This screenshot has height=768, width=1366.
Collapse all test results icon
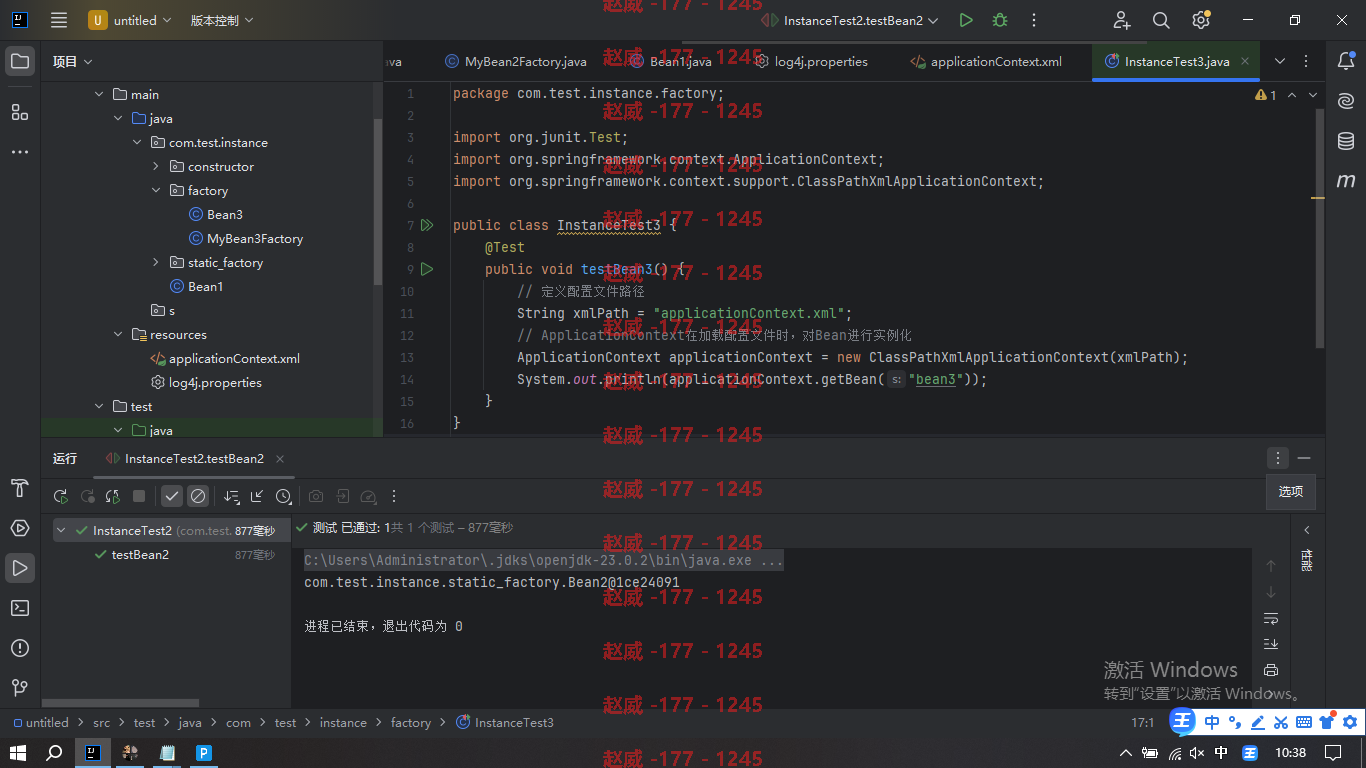tap(257, 496)
